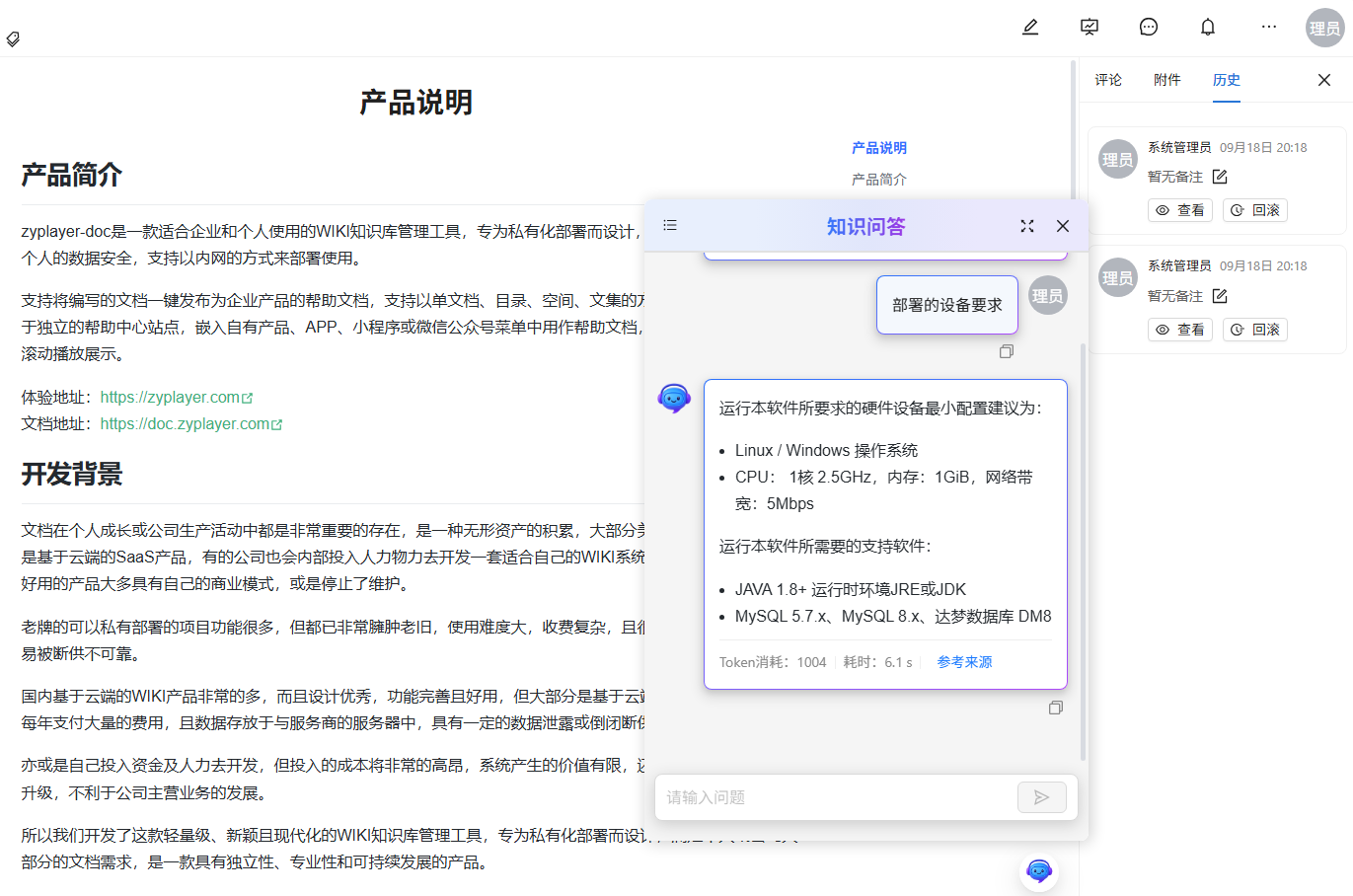Click the 产品简介 heading in document
The image size is (1353, 896).
pyautogui.click(x=72, y=176)
